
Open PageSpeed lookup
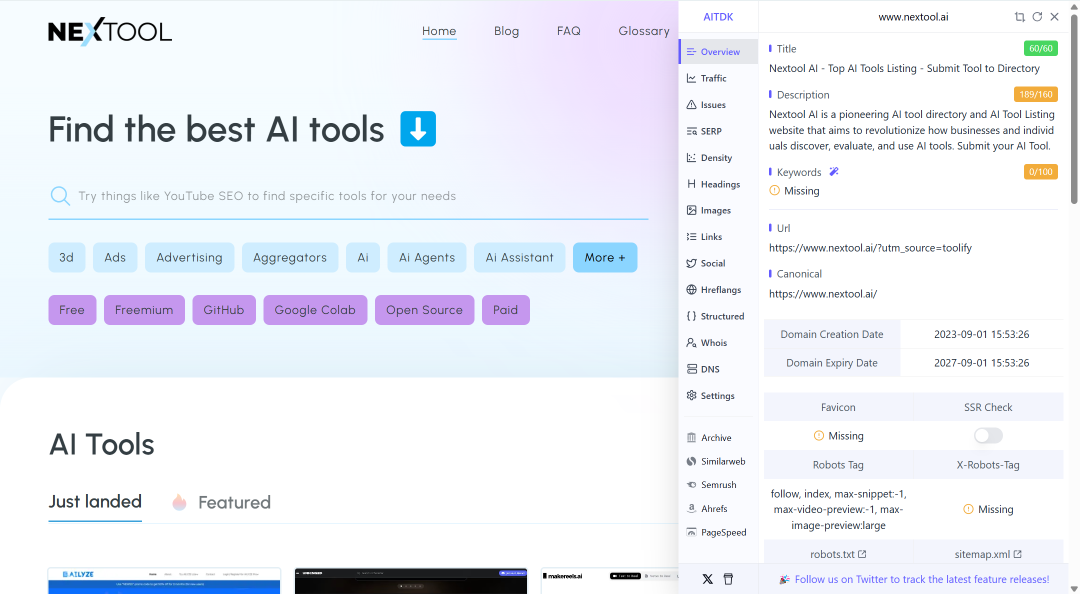point(718,532)
